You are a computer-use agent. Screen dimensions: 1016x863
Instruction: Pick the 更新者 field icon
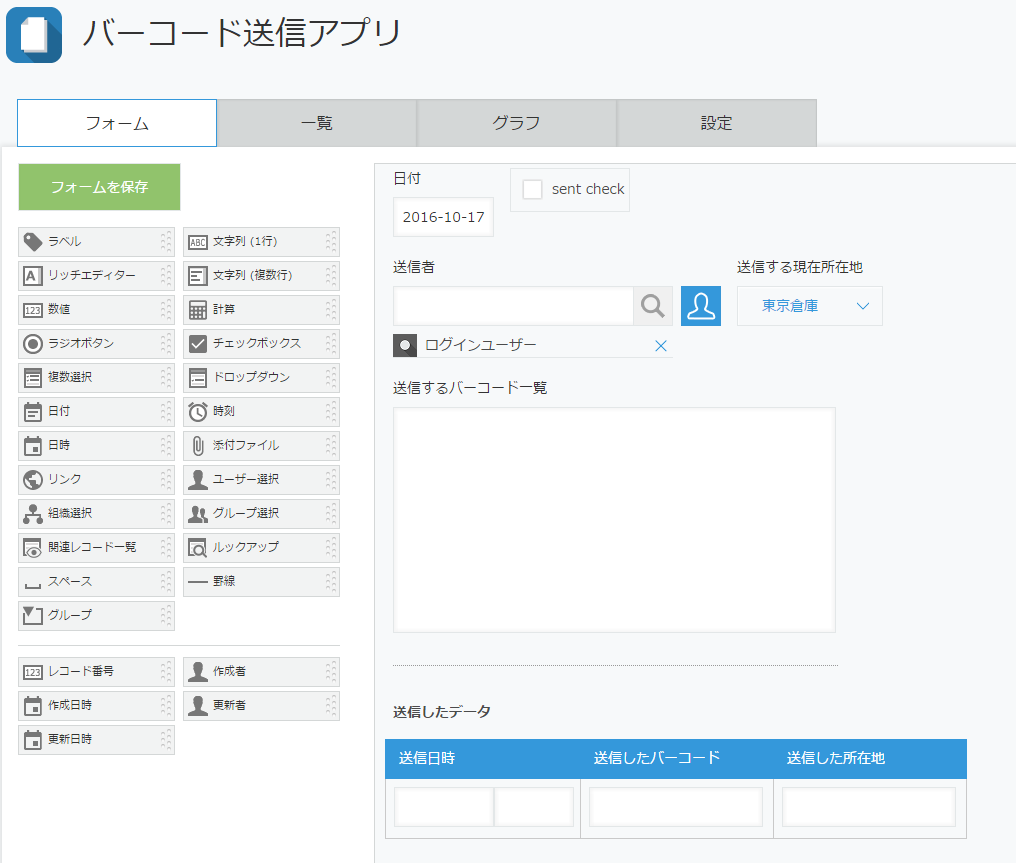pos(198,706)
